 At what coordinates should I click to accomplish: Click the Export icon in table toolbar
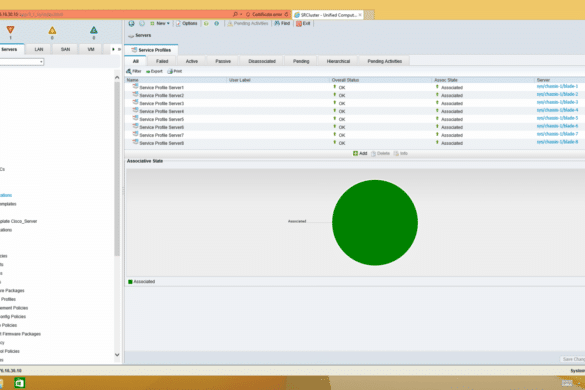[148, 71]
